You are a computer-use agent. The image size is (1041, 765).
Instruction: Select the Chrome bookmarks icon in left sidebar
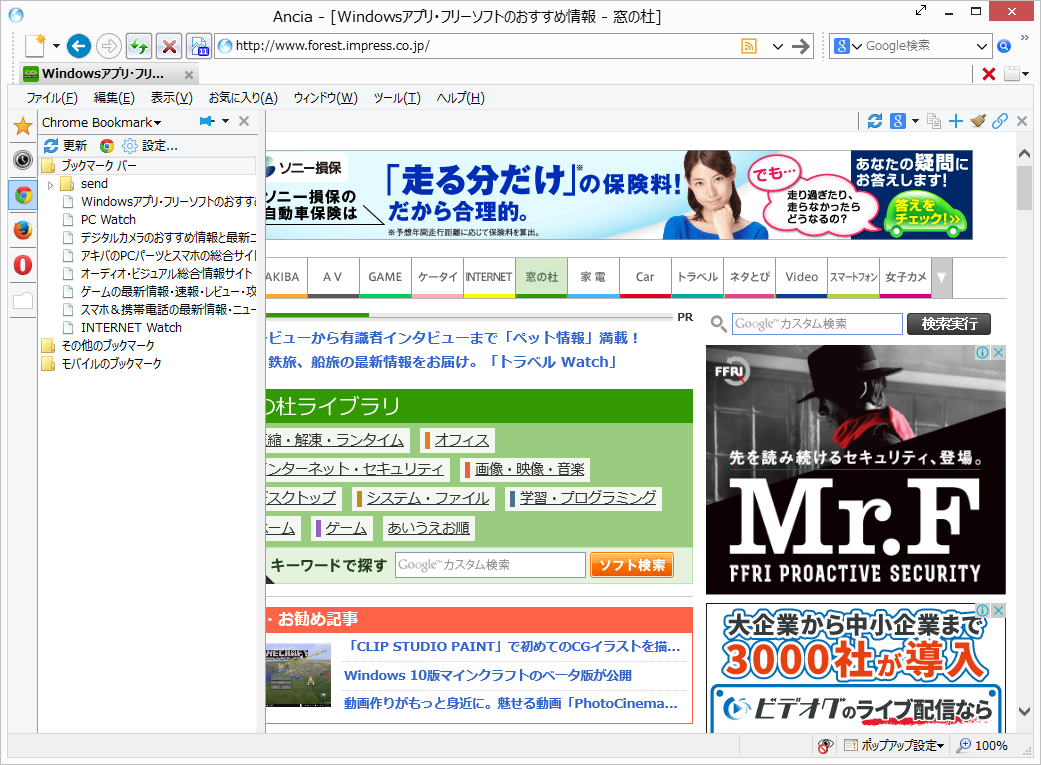(x=22, y=195)
